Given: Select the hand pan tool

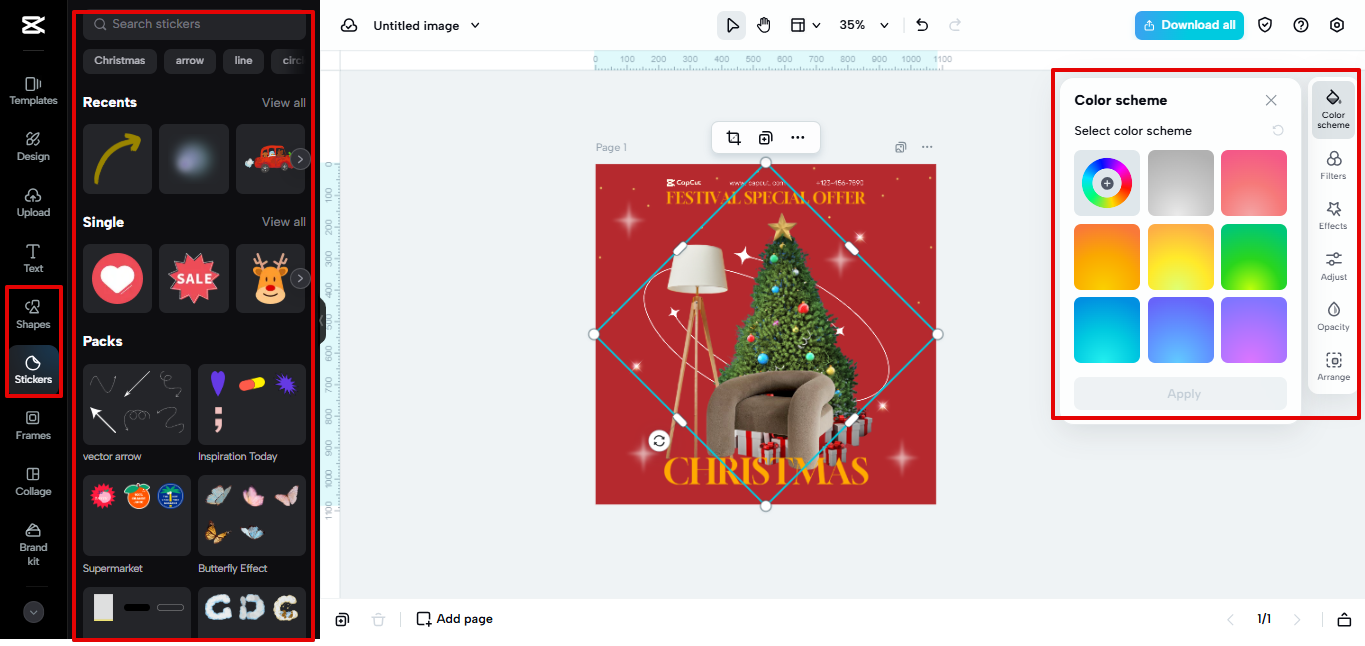Looking at the screenshot, I should click(764, 26).
